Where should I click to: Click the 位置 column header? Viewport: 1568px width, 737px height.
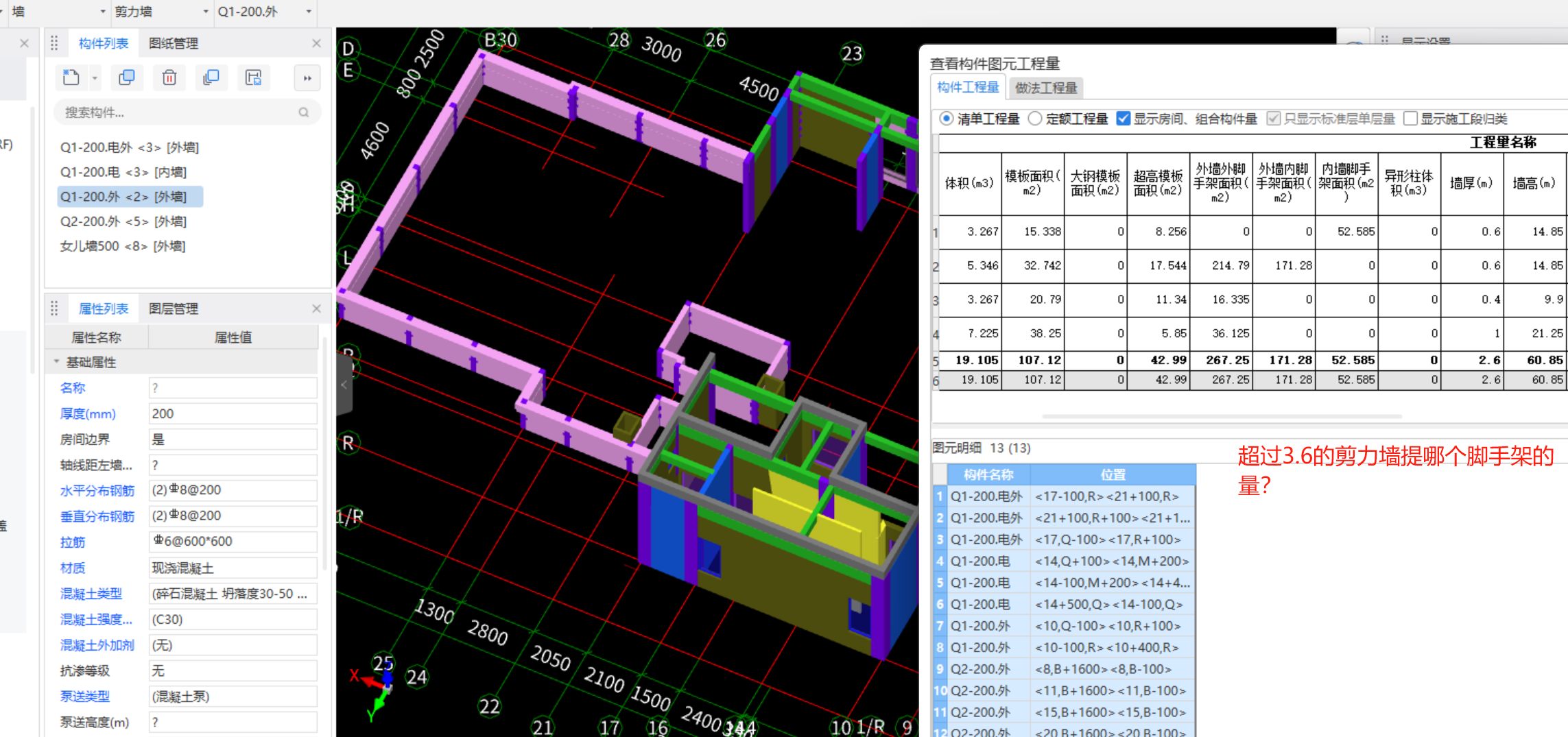(1113, 474)
